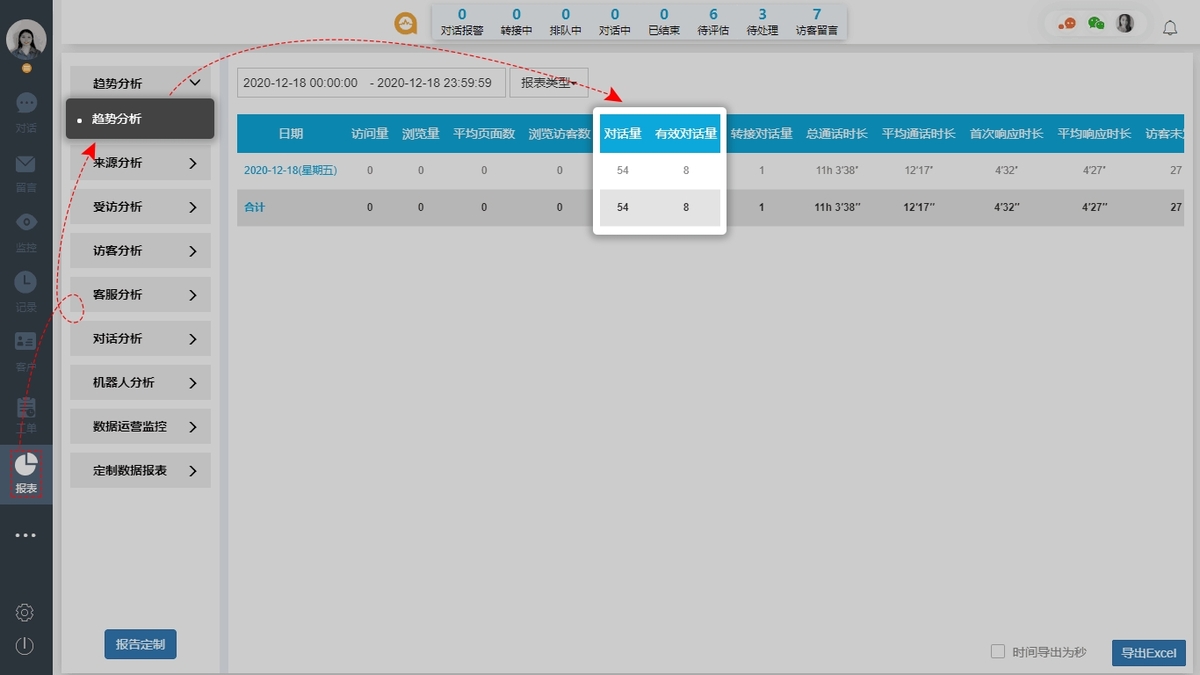The width and height of the screenshot is (1200, 675).
Task: Open the 留言 messages envelope icon
Action: pyautogui.click(x=26, y=164)
